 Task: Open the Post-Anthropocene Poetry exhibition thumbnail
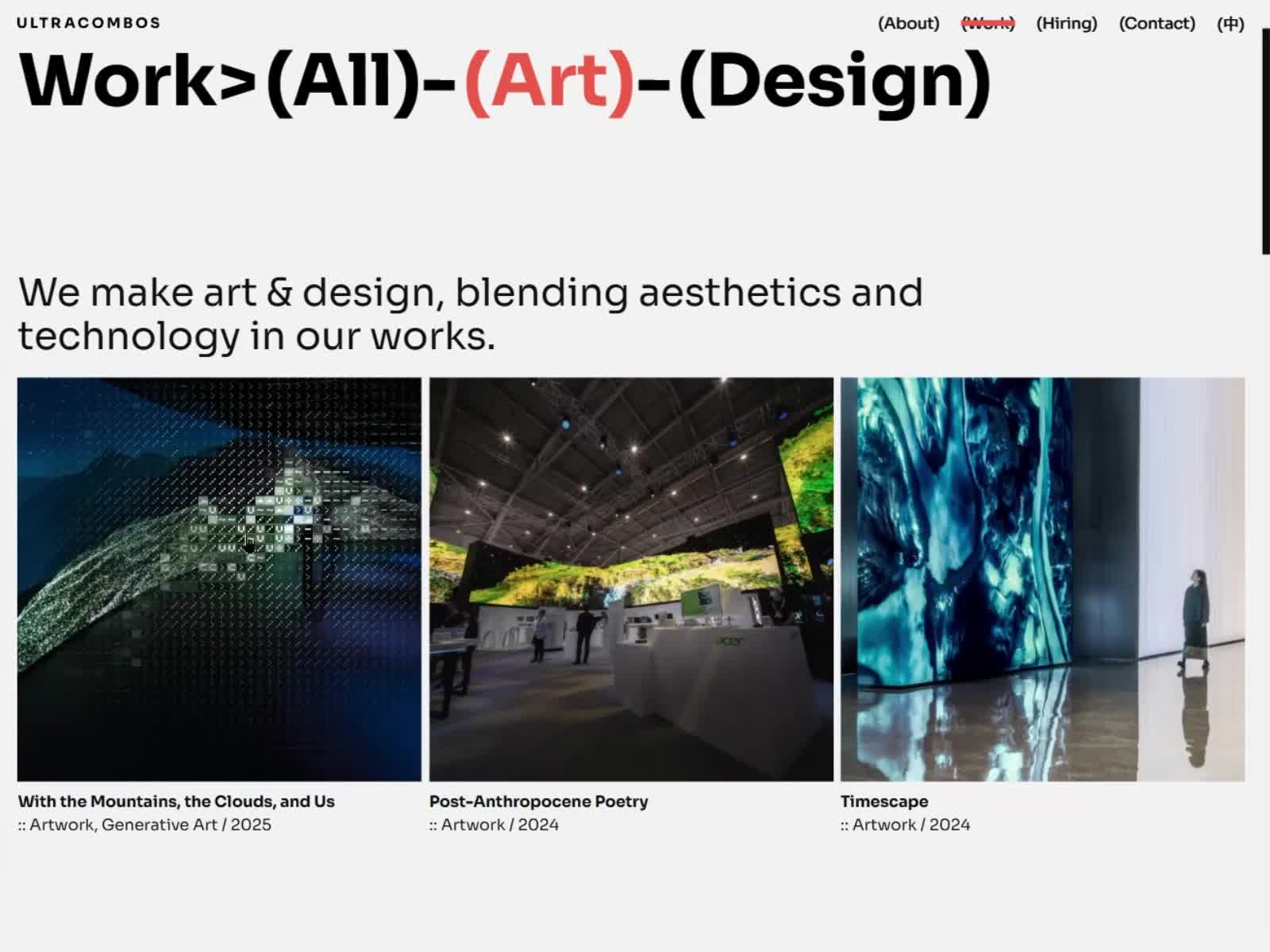point(631,579)
